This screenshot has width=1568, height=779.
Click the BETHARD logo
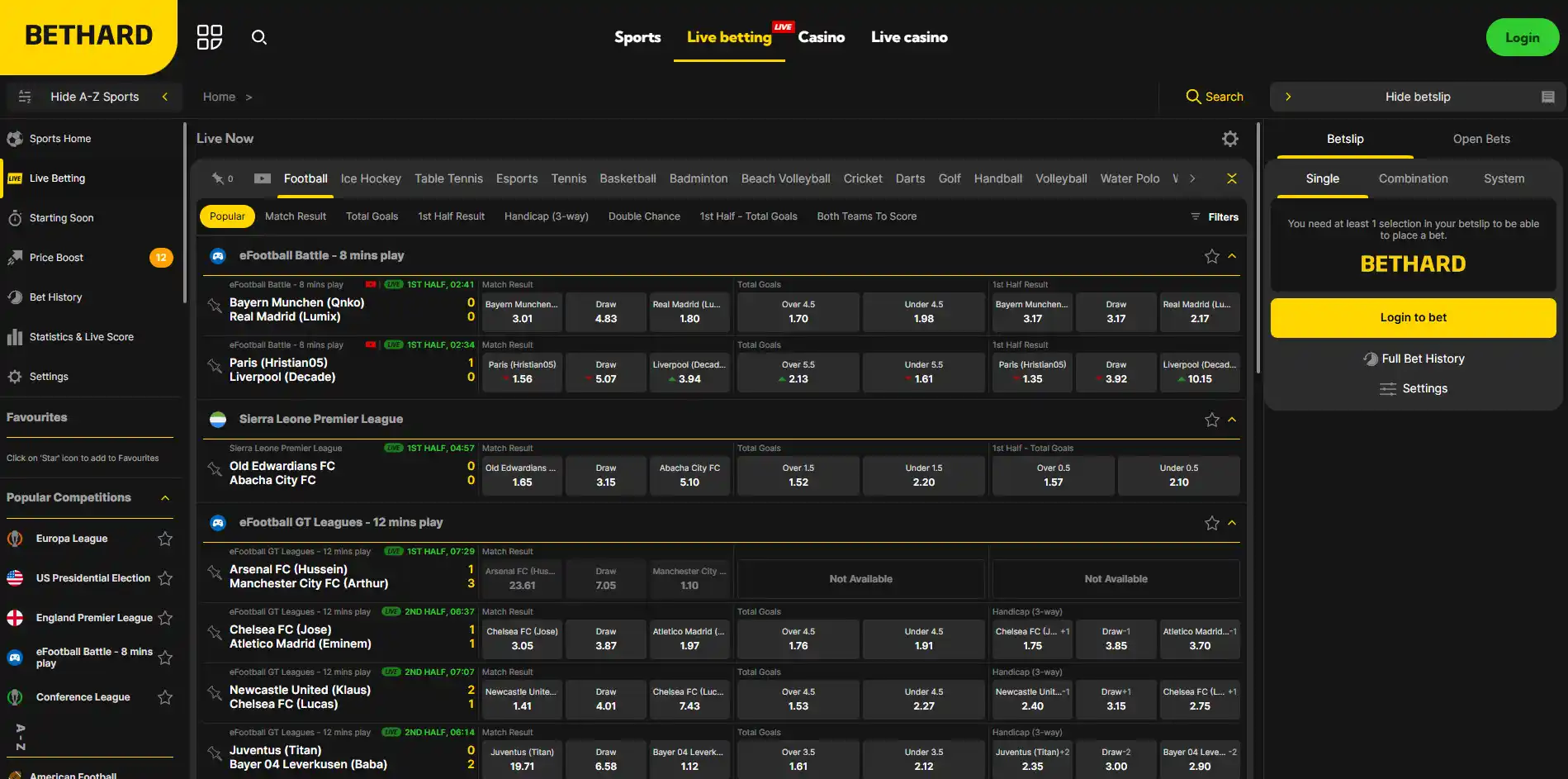[88, 36]
